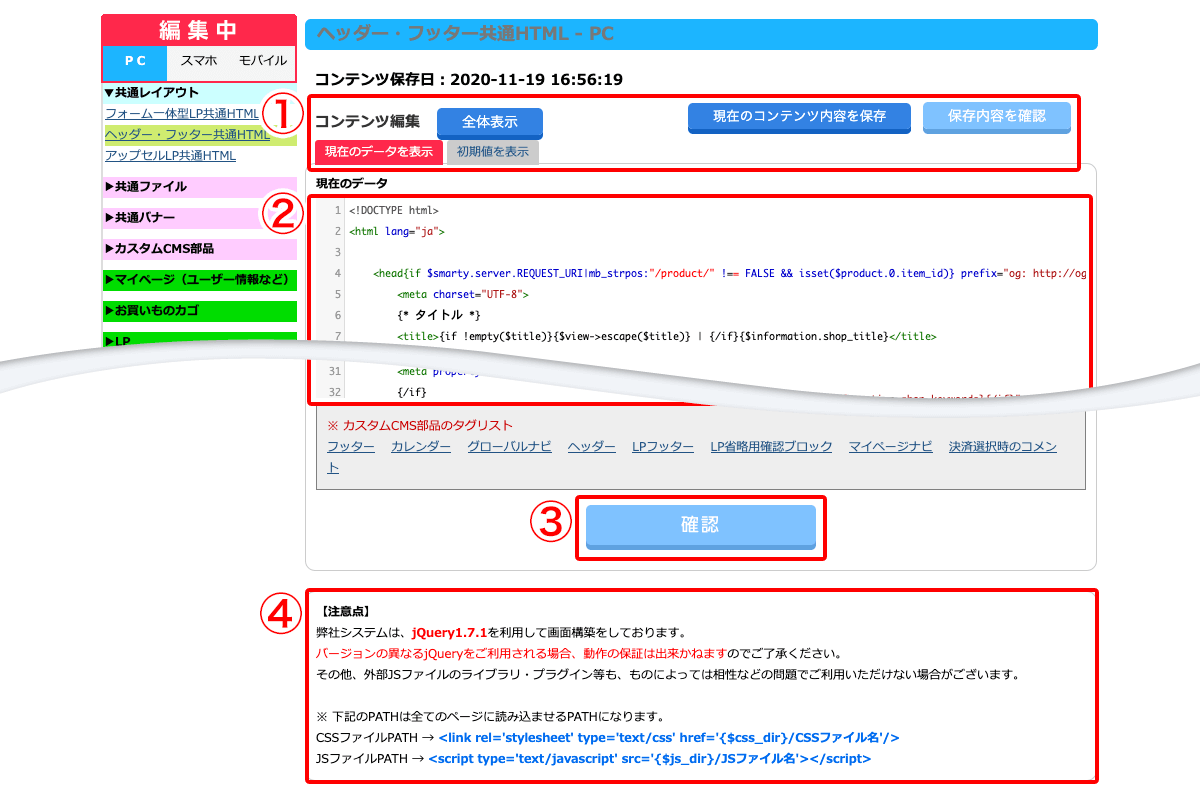This screenshot has width=1200, height=800.
Task: Click 現在のコンテンツ内容を保存 button
Action: [x=799, y=117]
